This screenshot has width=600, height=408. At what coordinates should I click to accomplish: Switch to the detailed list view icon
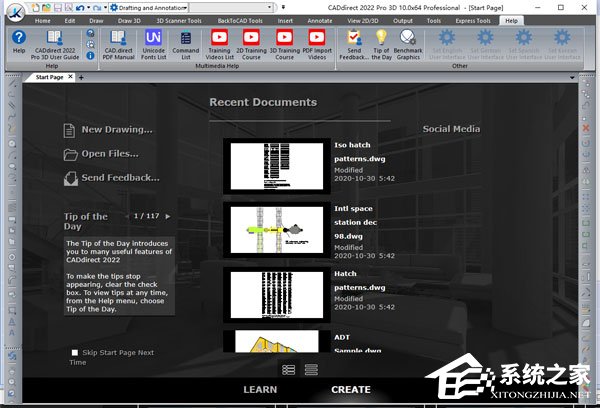pos(289,369)
